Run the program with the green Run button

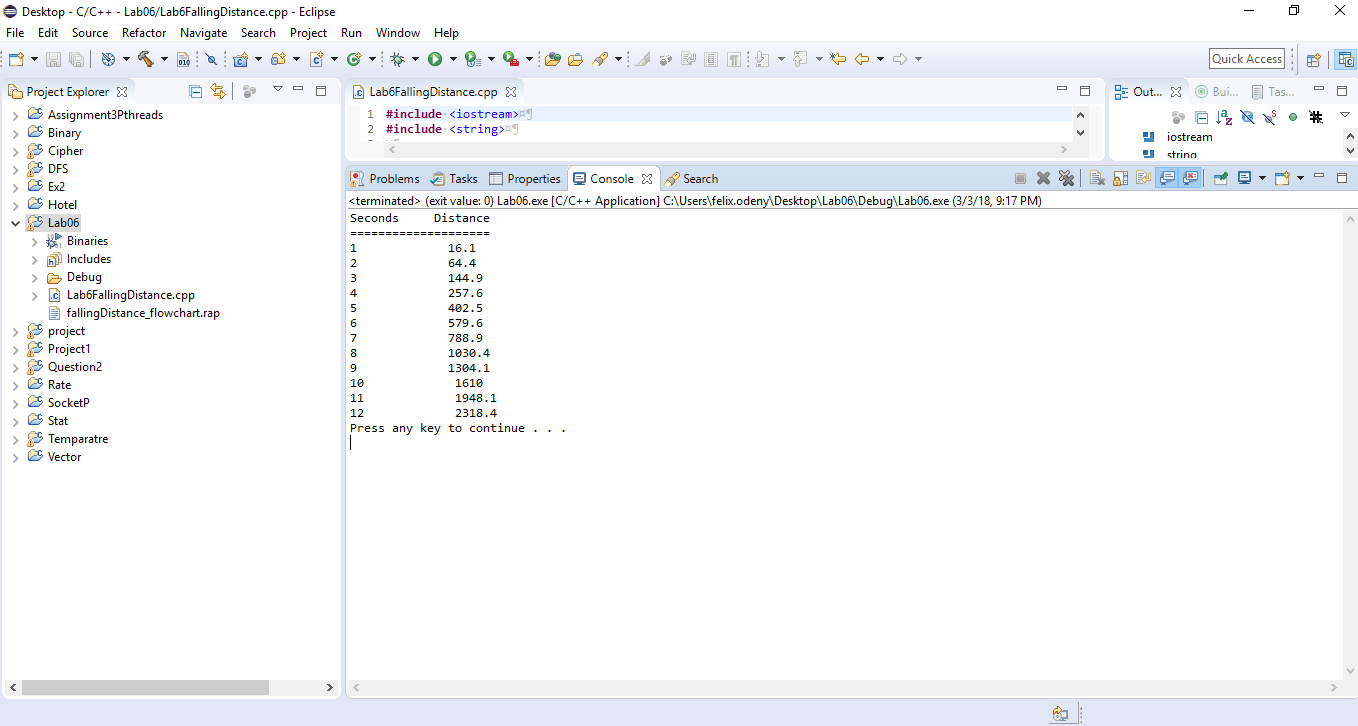[x=435, y=59]
